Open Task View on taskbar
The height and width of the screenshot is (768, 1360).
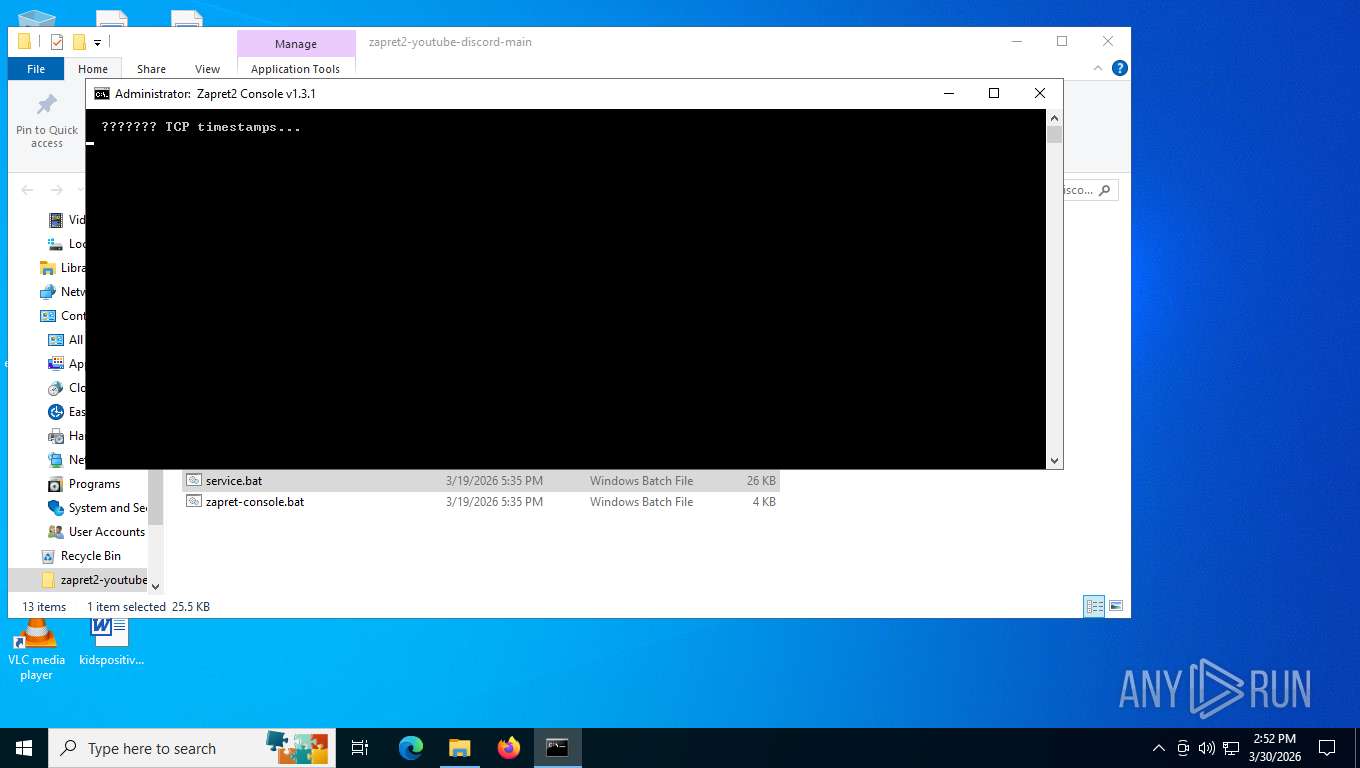coord(360,748)
